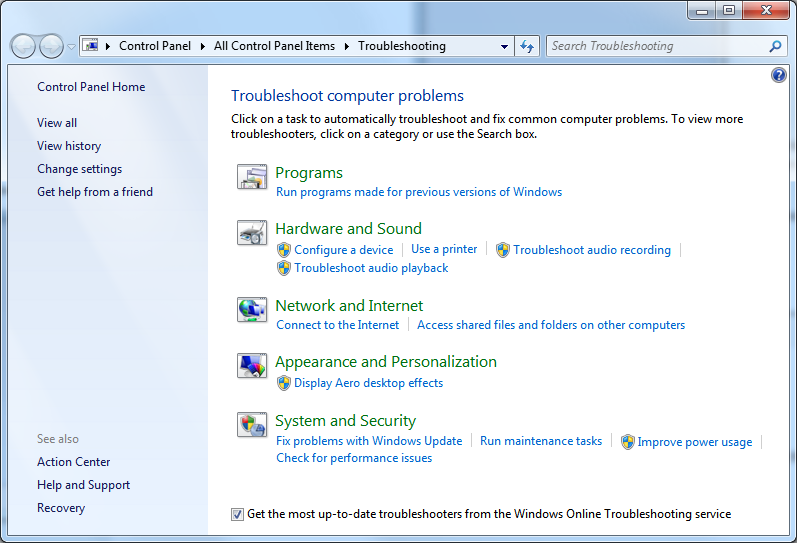
Task: Click the Control Panel icon in address bar
Action: (90, 46)
